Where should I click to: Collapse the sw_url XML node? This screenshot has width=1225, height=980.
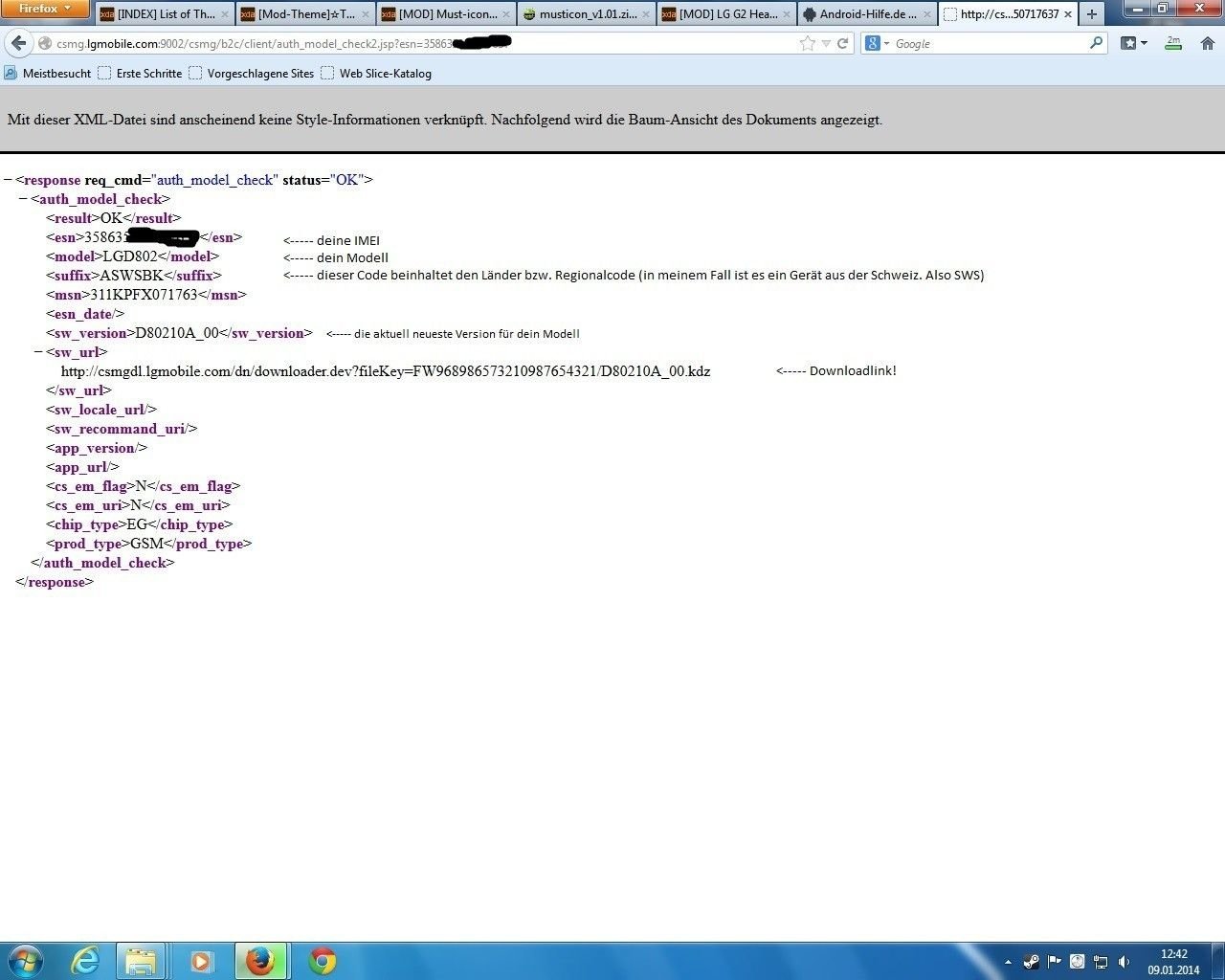[x=38, y=352]
